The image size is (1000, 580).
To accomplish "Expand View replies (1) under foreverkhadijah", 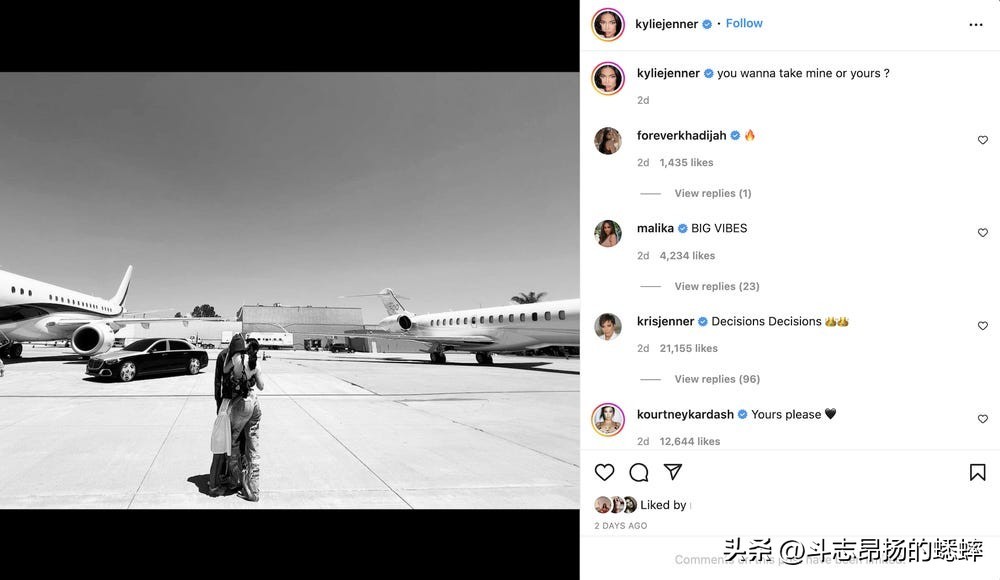I will tap(712, 193).
